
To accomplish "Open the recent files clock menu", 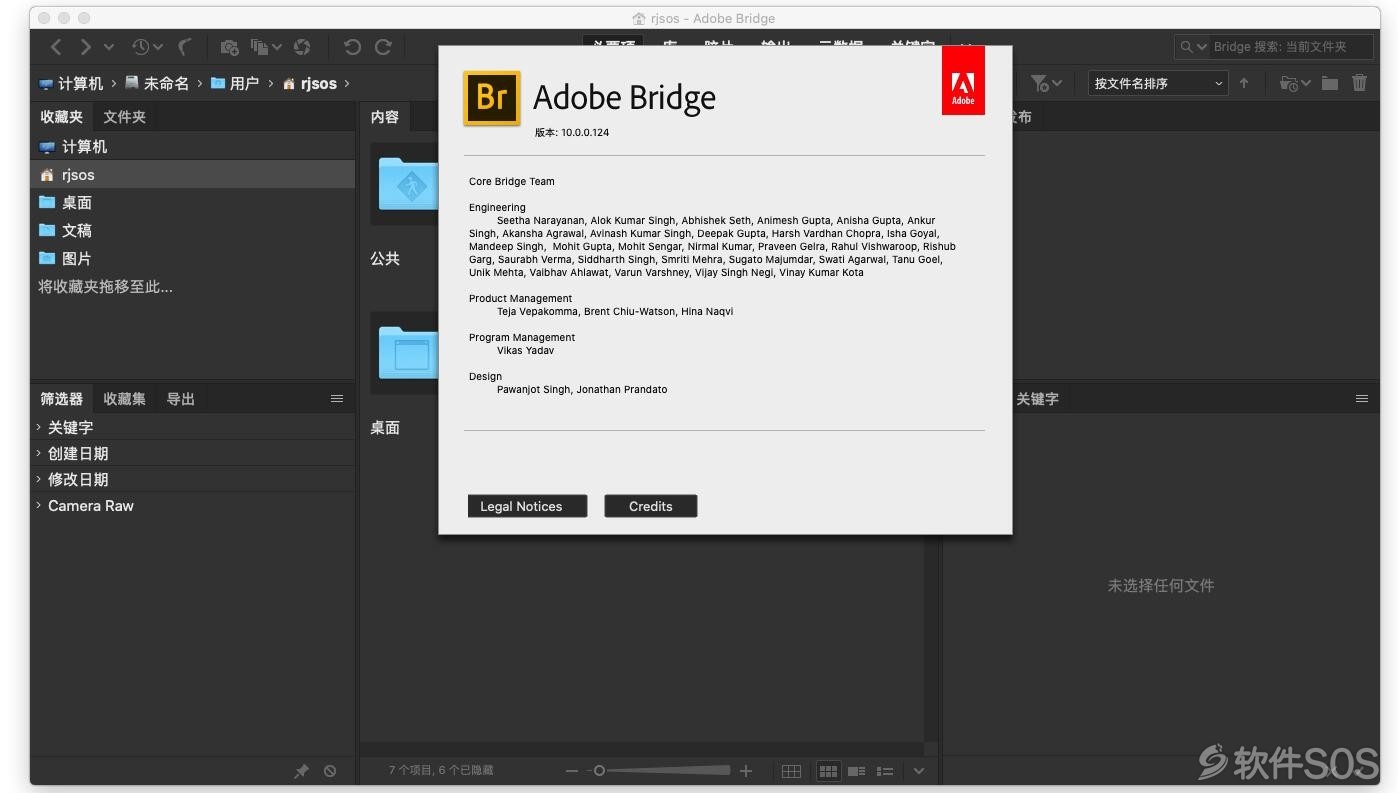I will [x=146, y=47].
